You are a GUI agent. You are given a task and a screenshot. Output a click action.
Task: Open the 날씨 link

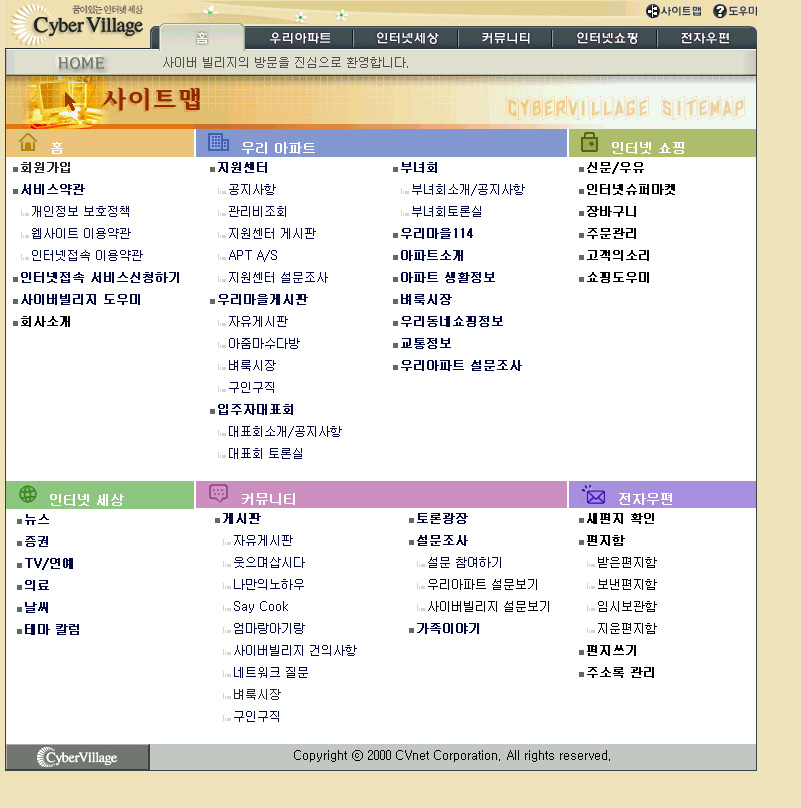[x=37, y=608]
